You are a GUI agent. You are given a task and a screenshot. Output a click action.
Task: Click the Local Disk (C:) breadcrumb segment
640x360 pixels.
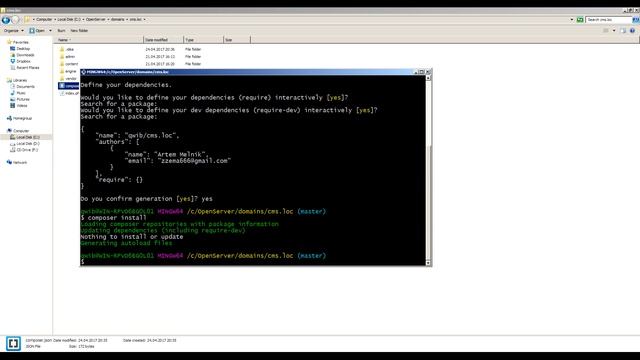pos(69,19)
